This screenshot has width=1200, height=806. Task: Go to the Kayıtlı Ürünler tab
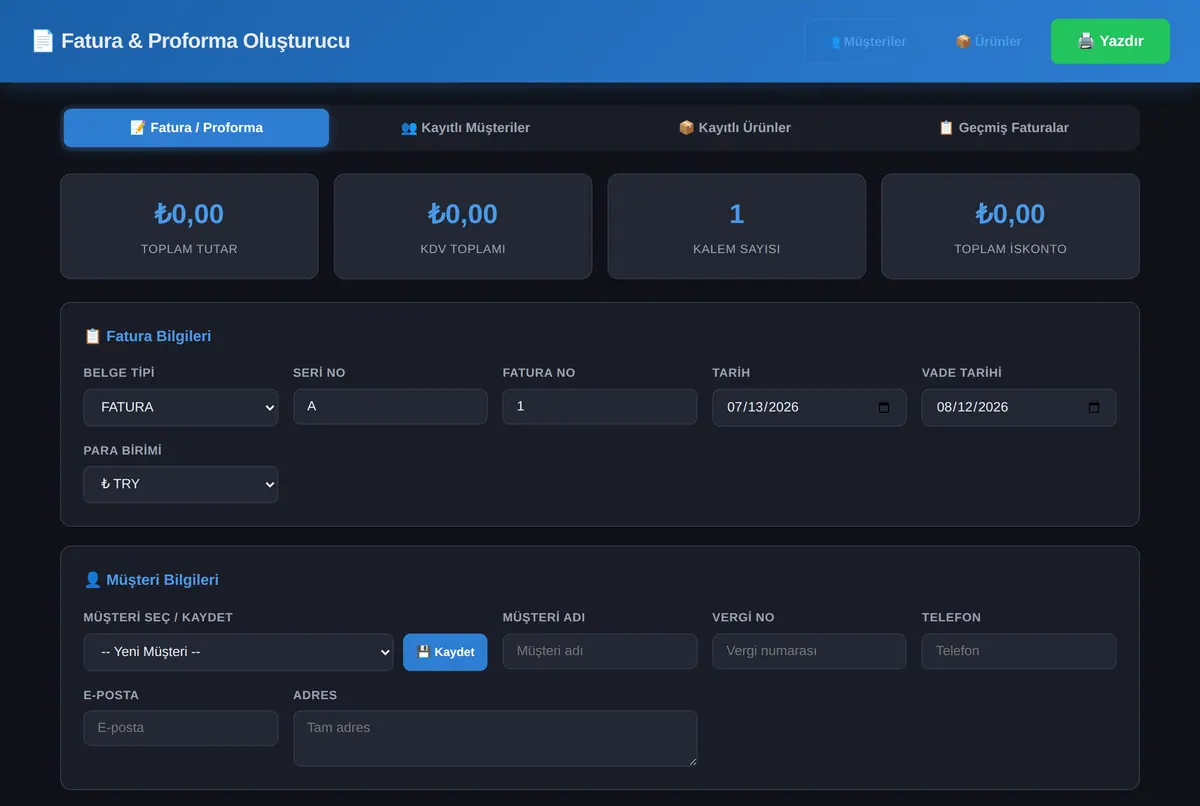[x=734, y=128]
